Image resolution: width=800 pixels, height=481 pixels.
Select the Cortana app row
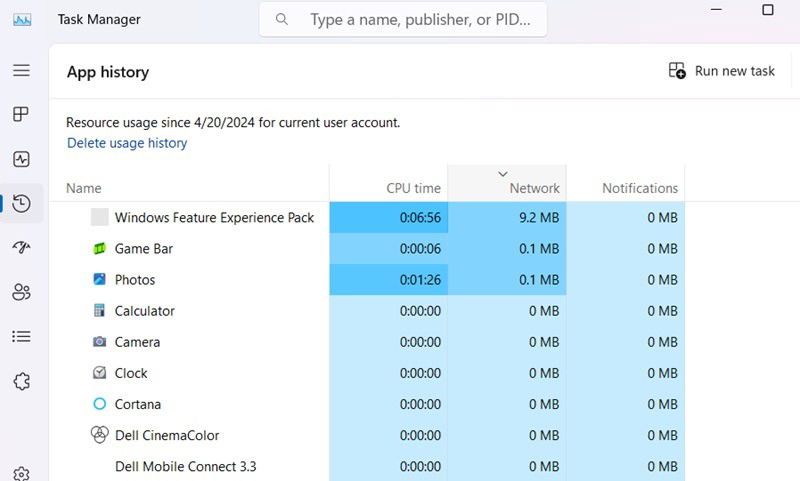[x=137, y=404]
